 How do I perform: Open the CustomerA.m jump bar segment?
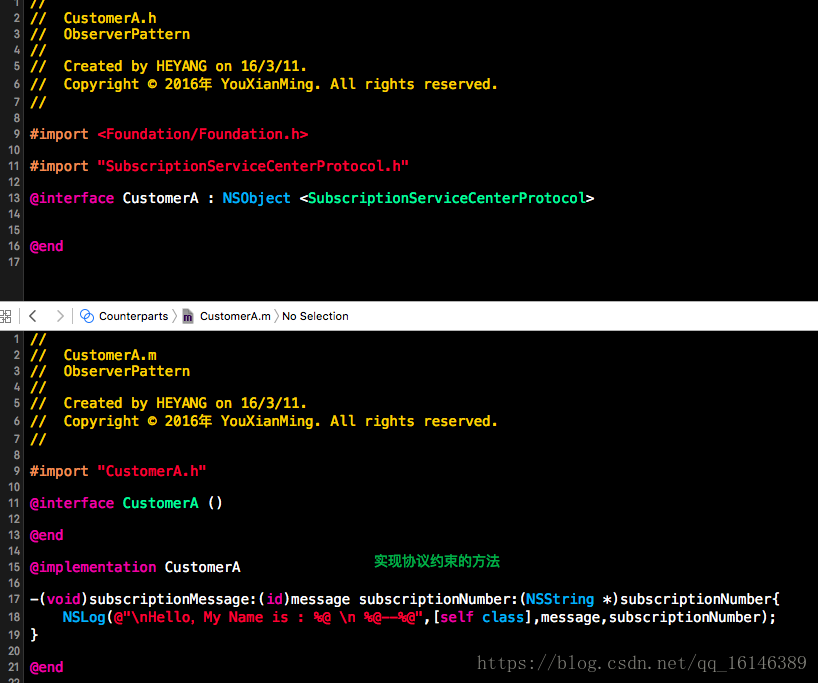click(x=235, y=316)
